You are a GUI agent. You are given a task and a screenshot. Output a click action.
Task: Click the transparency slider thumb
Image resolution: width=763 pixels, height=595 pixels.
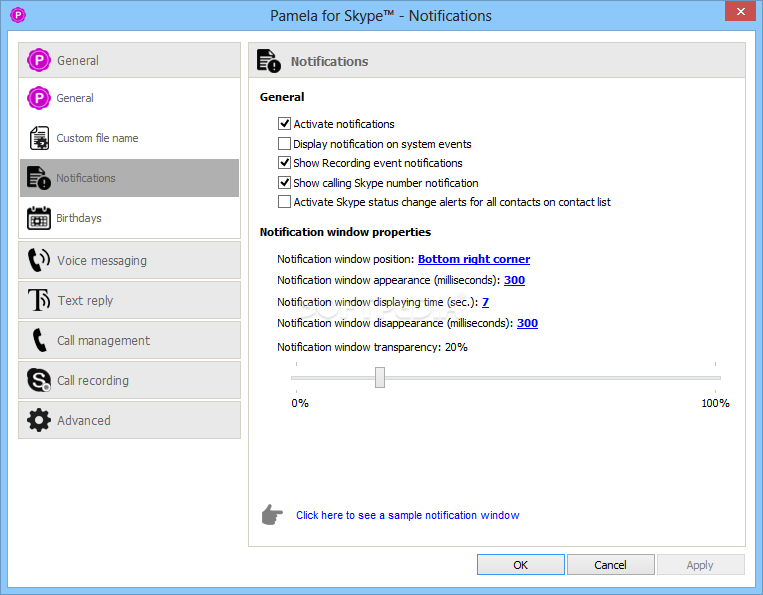[x=380, y=378]
